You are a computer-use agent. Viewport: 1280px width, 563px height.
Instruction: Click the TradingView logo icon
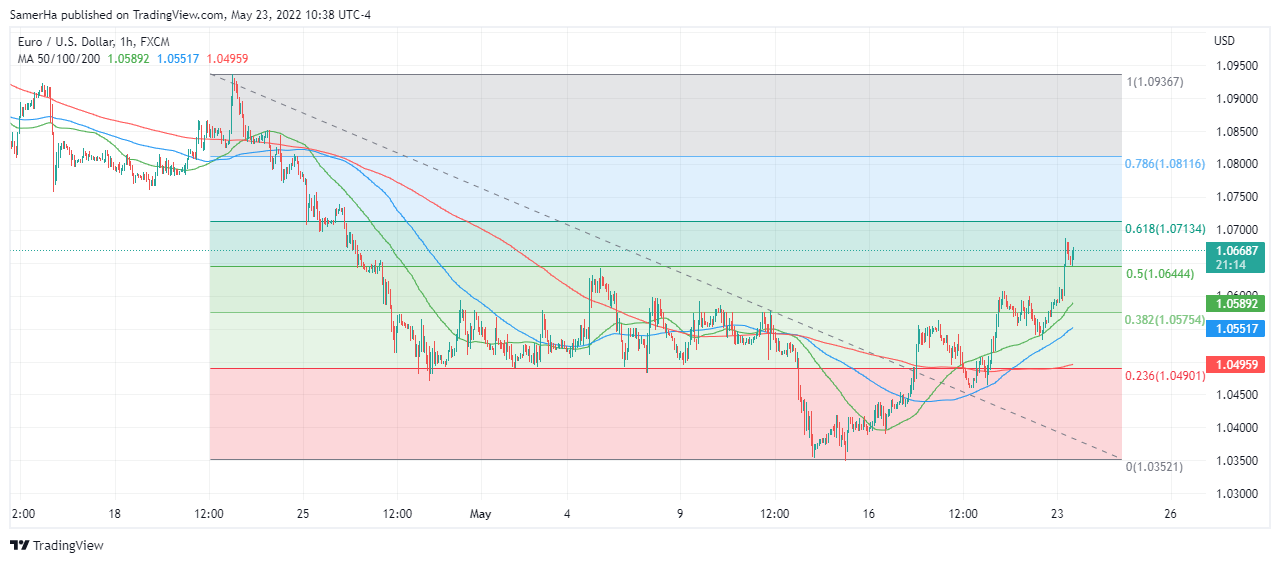[19, 545]
